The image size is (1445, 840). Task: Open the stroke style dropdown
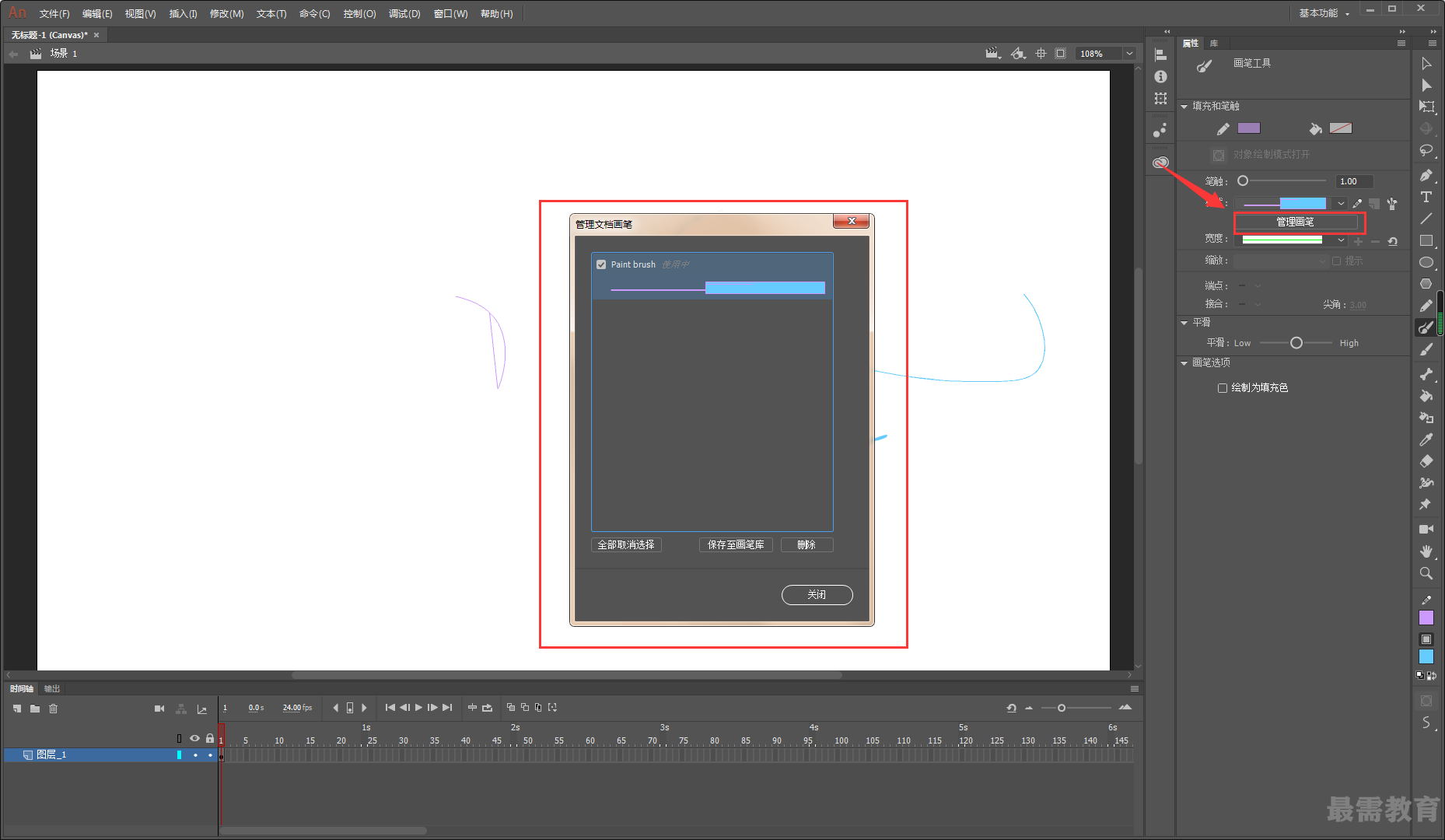(1341, 204)
